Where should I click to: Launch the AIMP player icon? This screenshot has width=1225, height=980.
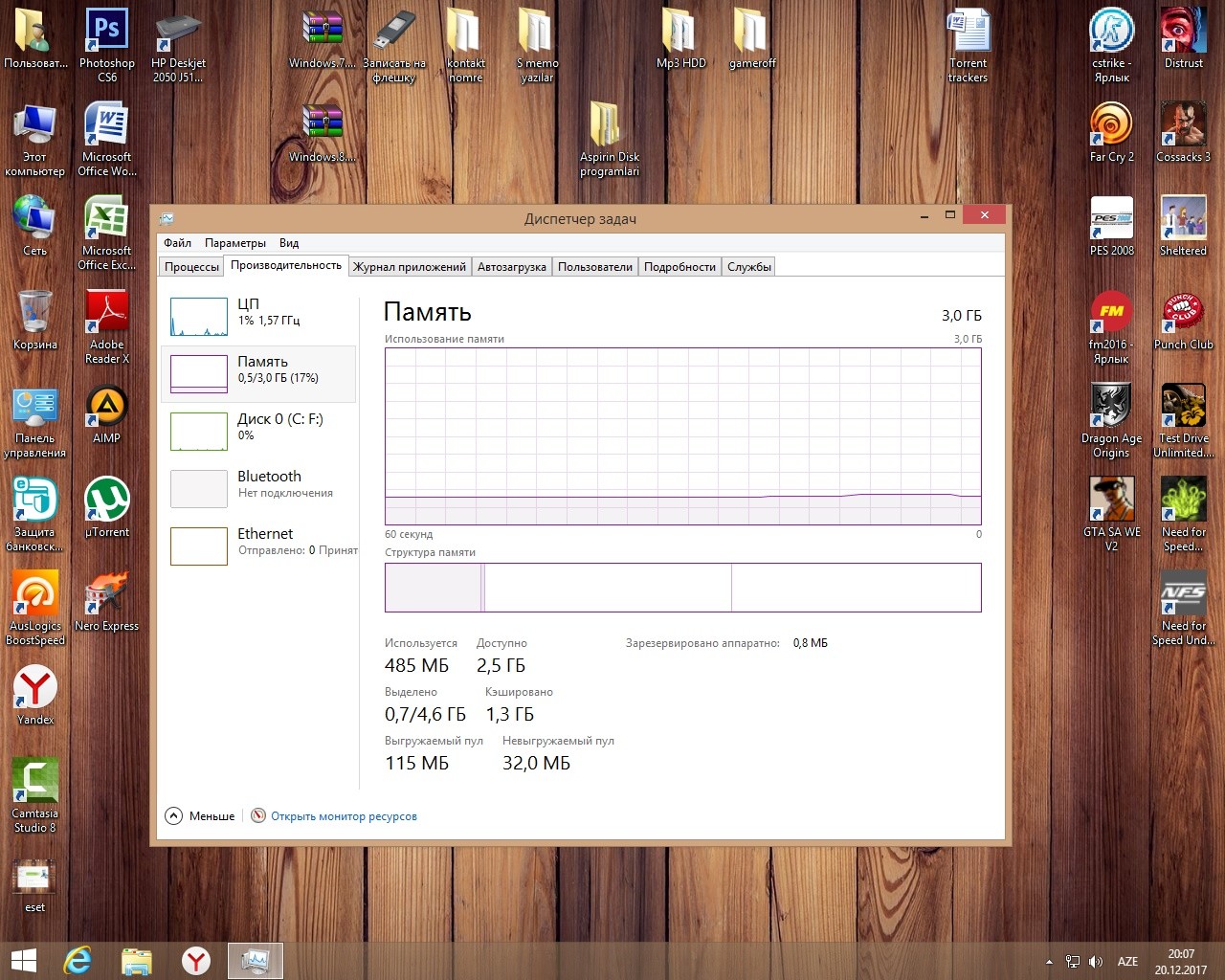(x=106, y=413)
